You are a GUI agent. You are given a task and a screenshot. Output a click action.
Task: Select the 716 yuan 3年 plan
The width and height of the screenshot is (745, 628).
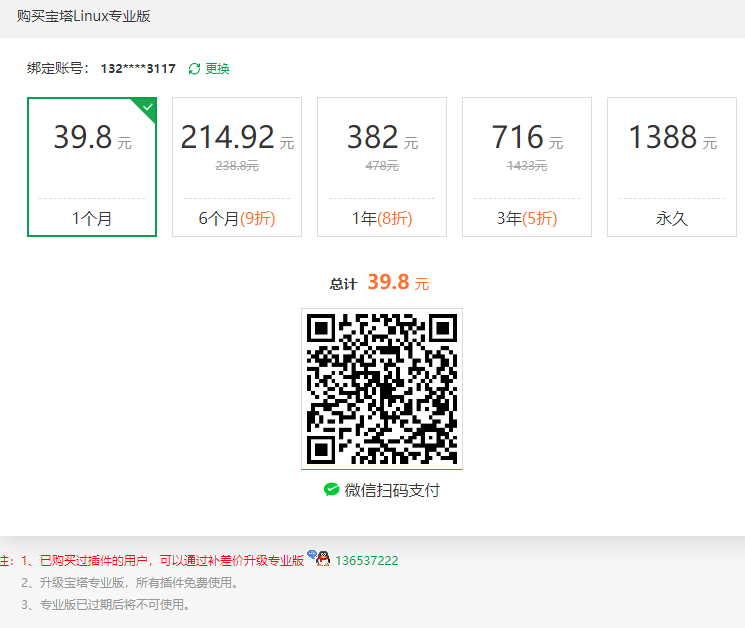tap(527, 167)
